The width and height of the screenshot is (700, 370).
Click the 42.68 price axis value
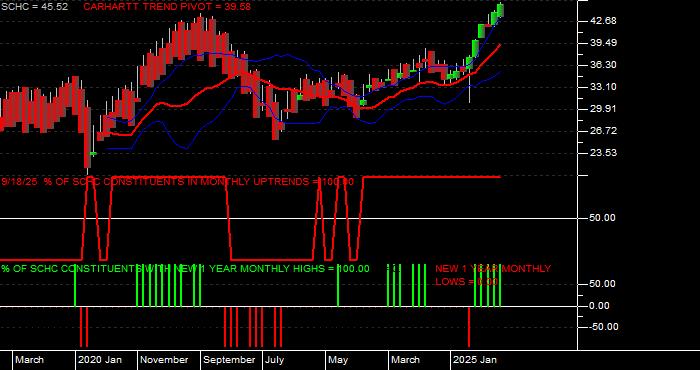(x=604, y=21)
